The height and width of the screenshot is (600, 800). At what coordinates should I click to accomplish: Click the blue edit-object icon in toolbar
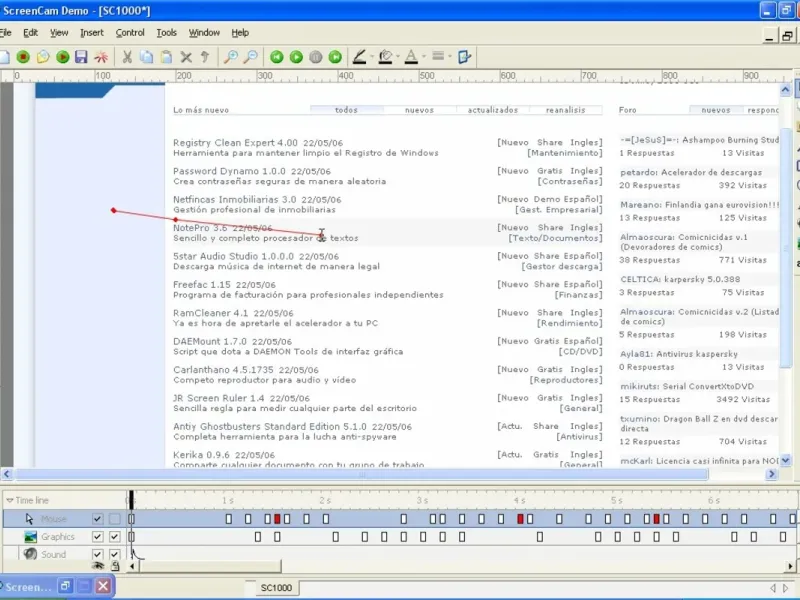[464, 57]
